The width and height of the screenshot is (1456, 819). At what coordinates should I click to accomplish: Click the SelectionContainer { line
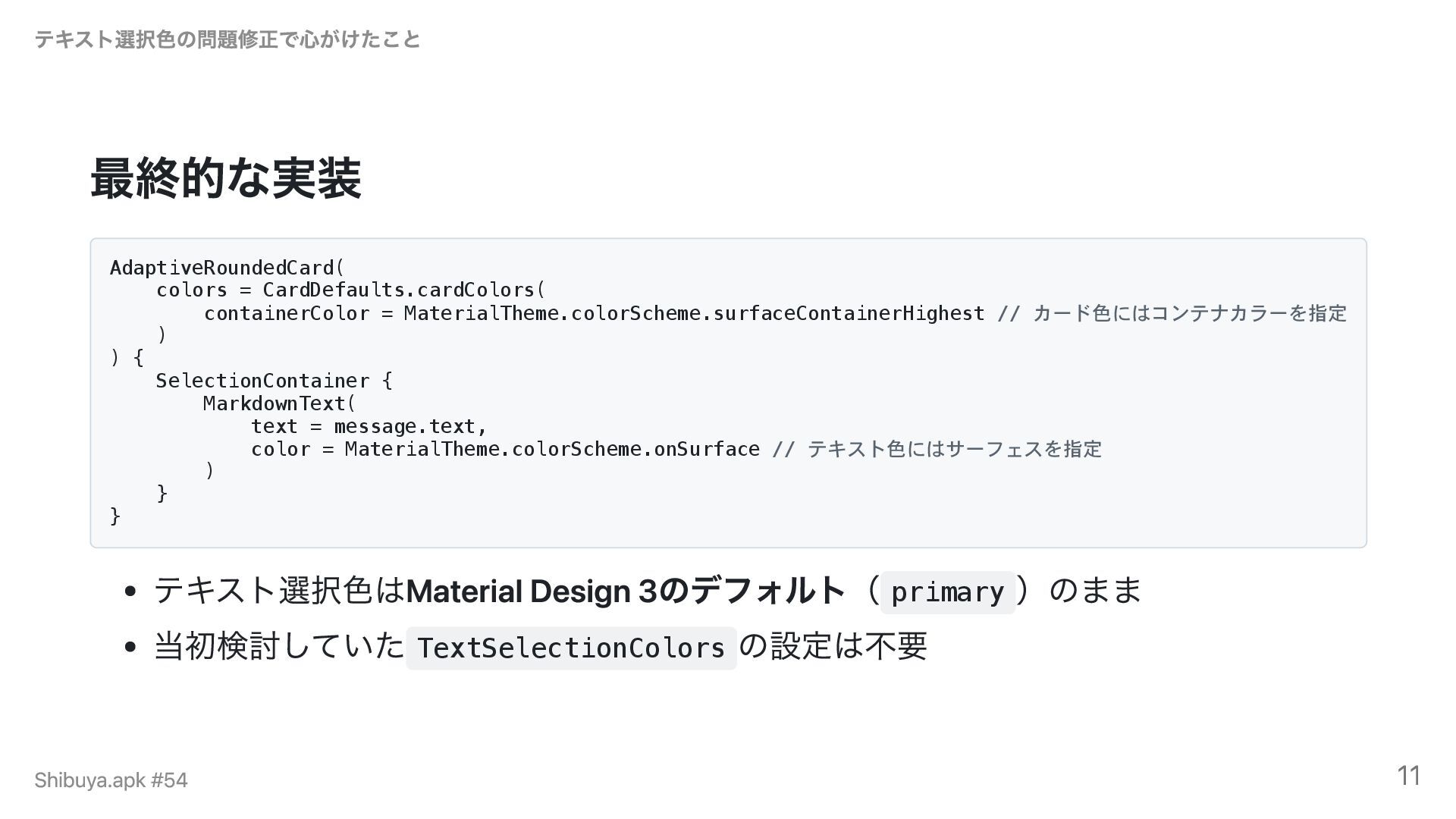274,381
